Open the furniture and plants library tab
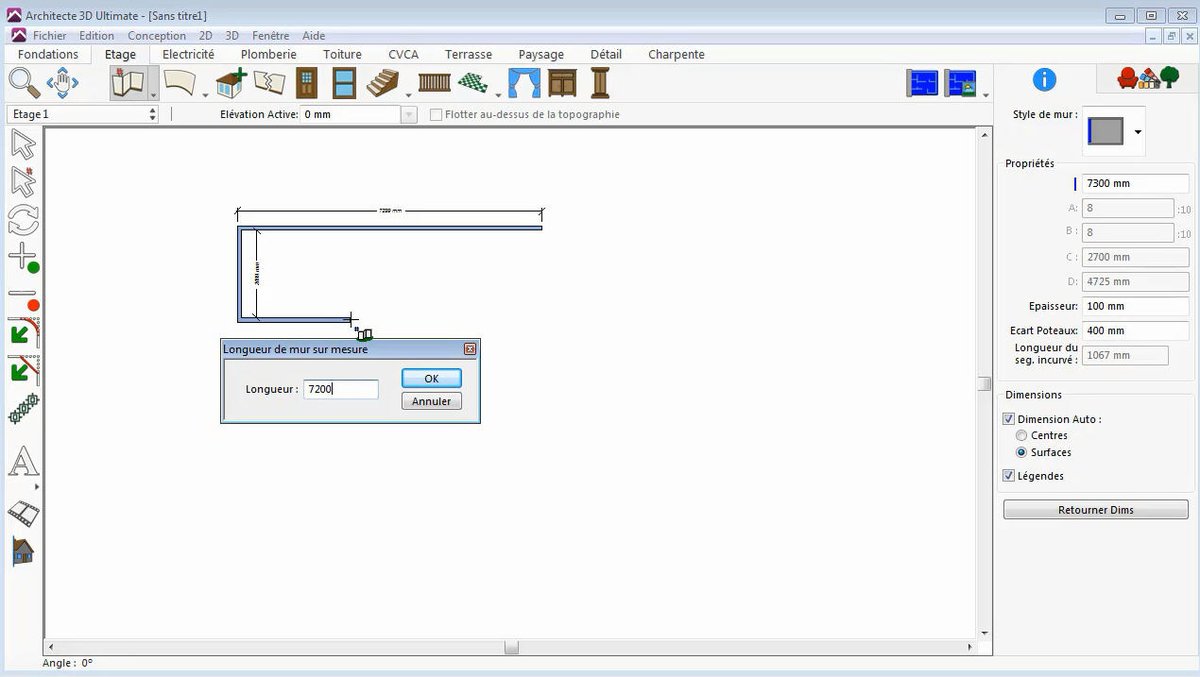This screenshot has width=1200, height=677. (x=1146, y=78)
